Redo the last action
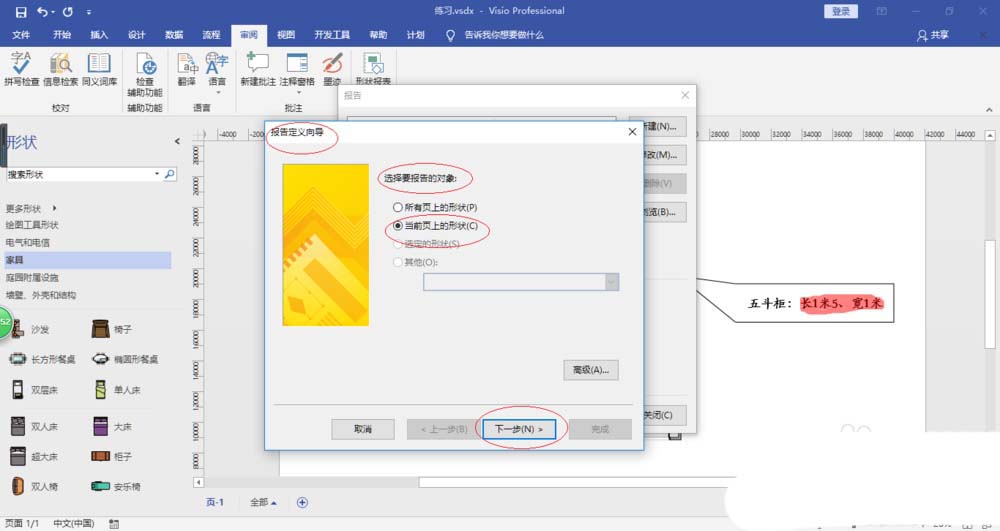Screen dimensions: 1000x531 click(x=68, y=11)
